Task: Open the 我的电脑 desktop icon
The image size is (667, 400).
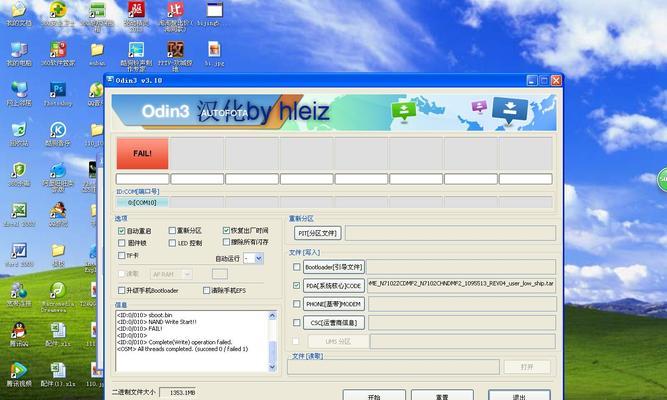Action: [x=19, y=50]
